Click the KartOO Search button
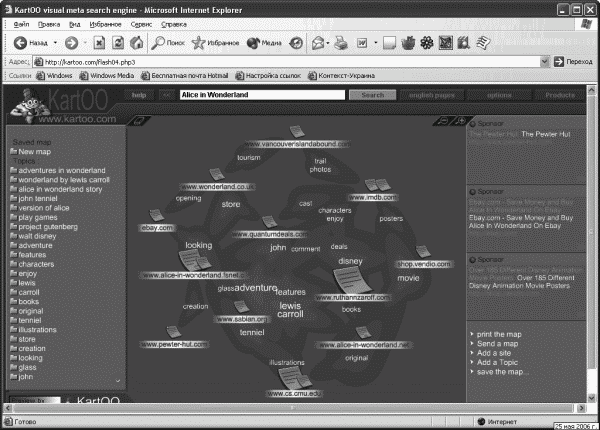The height and width of the screenshot is (430, 600). (x=372, y=95)
